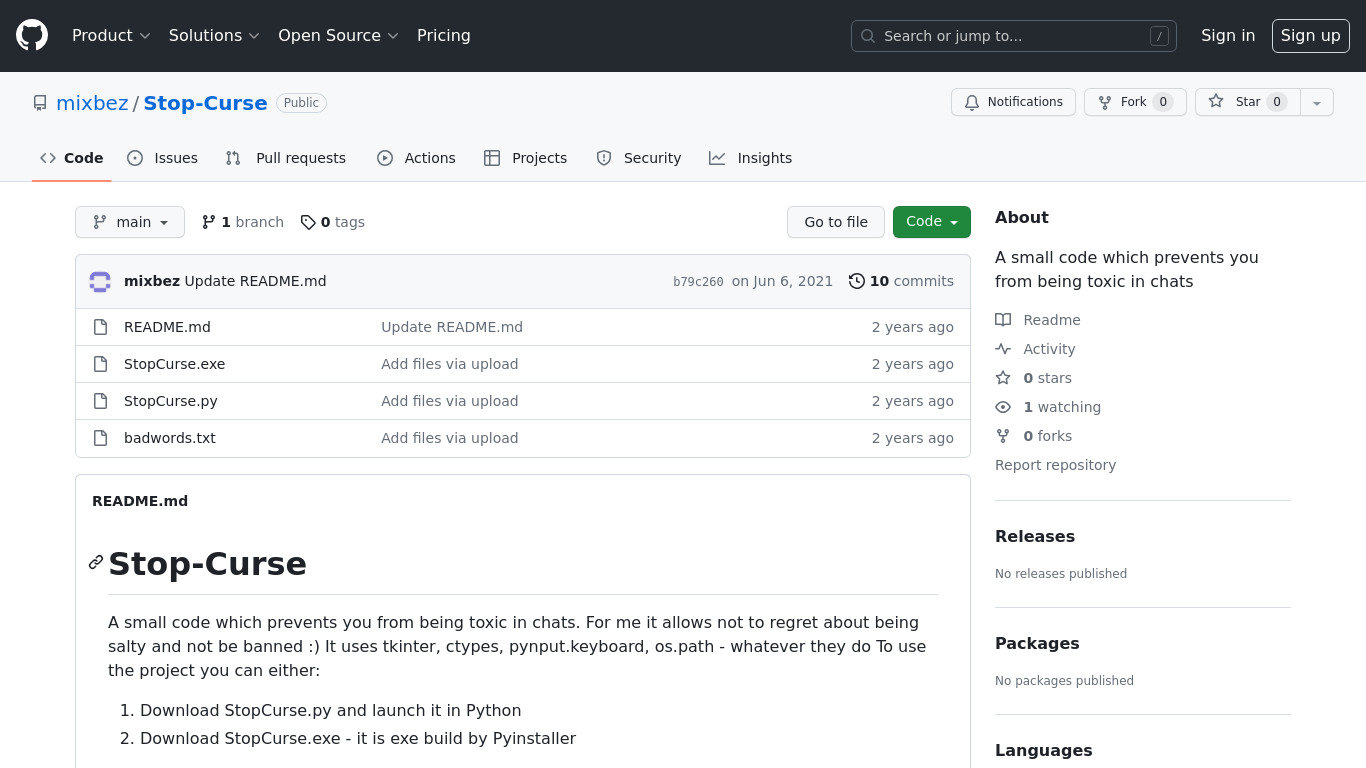Viewport: 1366px width, 768px height.
Task: Switch to the Pull requests tab
Action: pyautogui.click(x=286, y=158)
